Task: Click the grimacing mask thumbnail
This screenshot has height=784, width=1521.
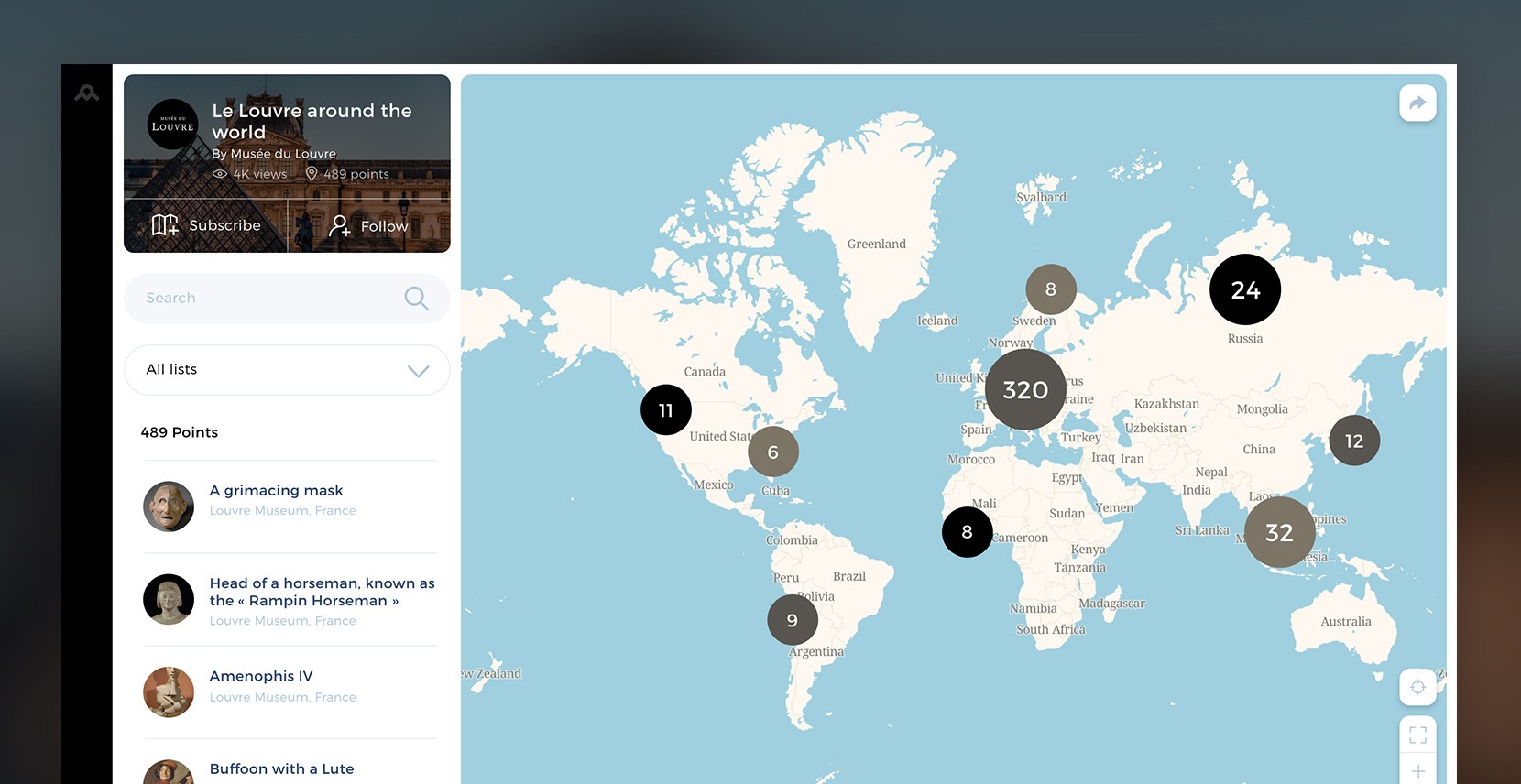Action: [x=169, y=506]
